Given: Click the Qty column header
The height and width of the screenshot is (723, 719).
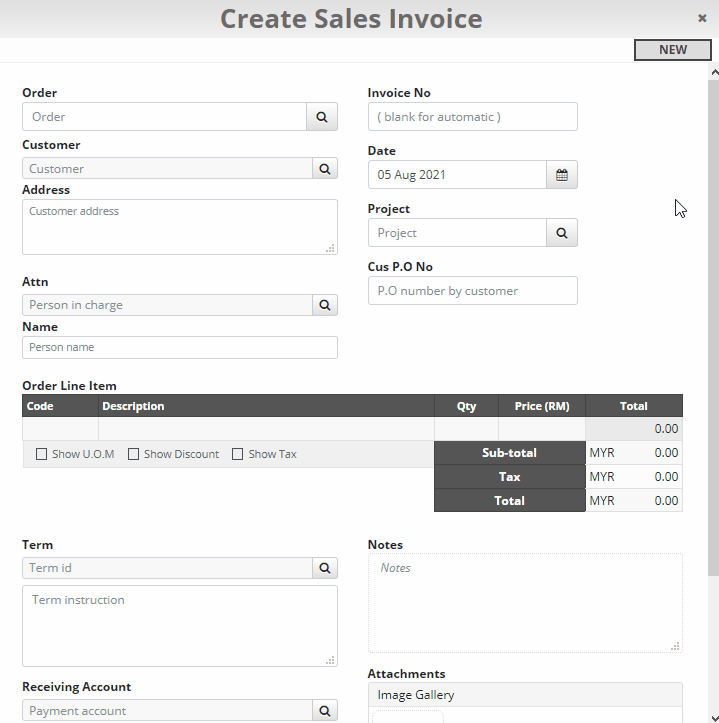Looking at the screenshot, I should (466, 406).
